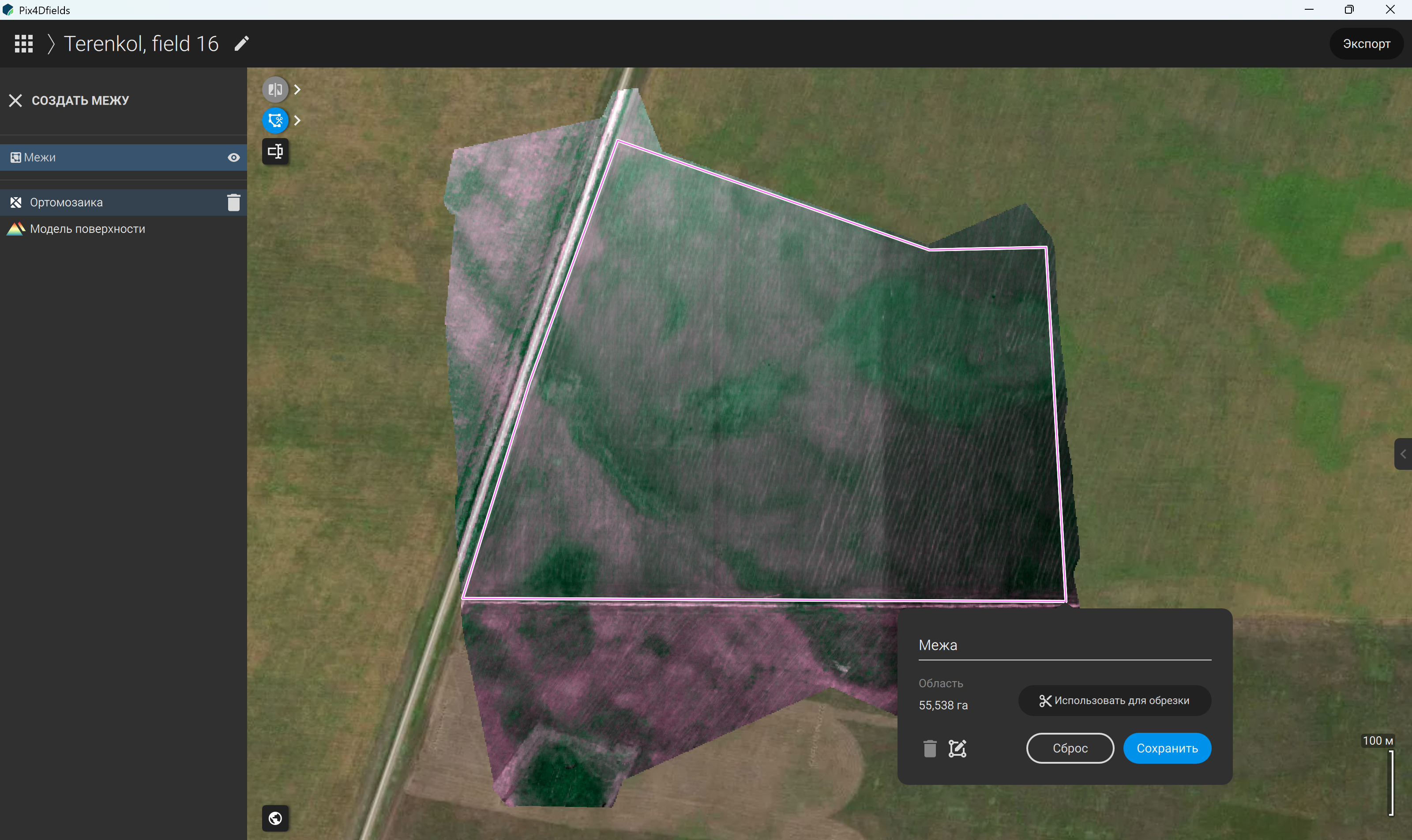The width and height of the screenshot is (1412, 840).
Task: Click the annotation tool icon
Action: 275,151
